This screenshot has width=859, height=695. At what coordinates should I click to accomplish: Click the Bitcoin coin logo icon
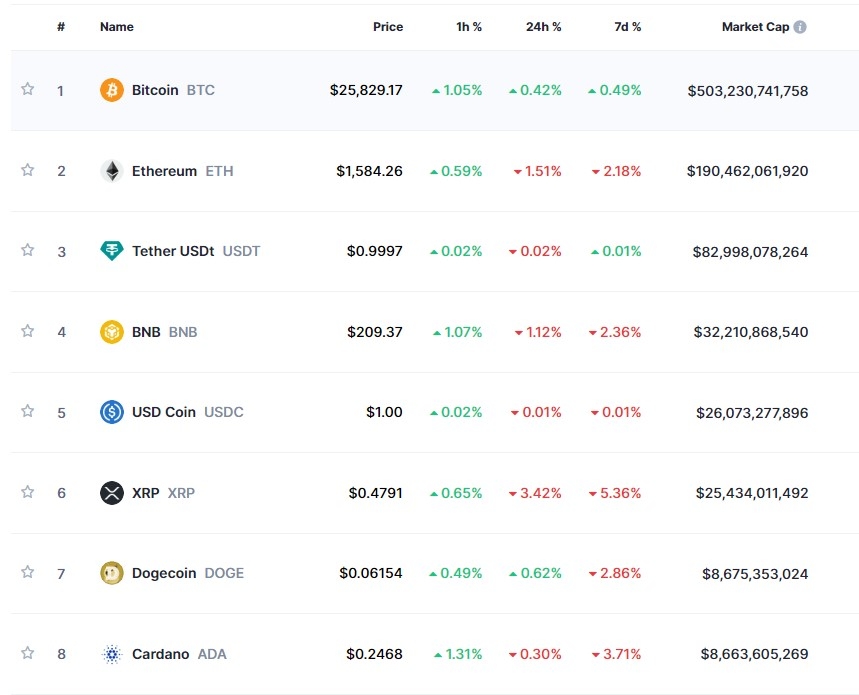pyautogui.click(x=112, y=90)
